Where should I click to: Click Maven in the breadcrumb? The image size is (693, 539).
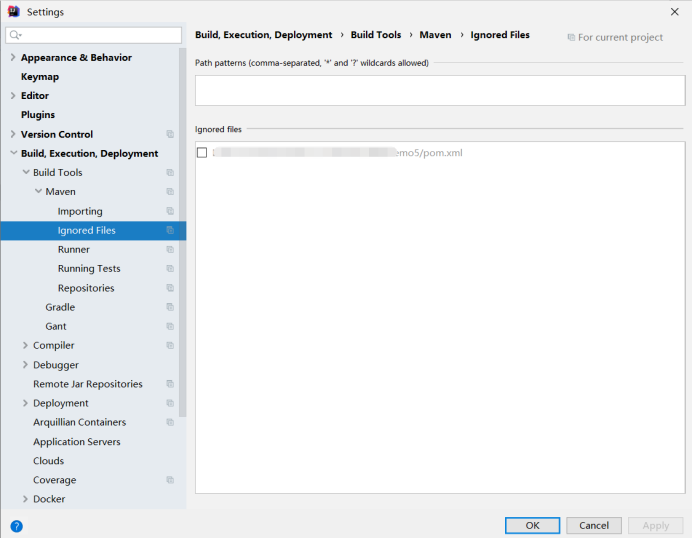[436, 35]
